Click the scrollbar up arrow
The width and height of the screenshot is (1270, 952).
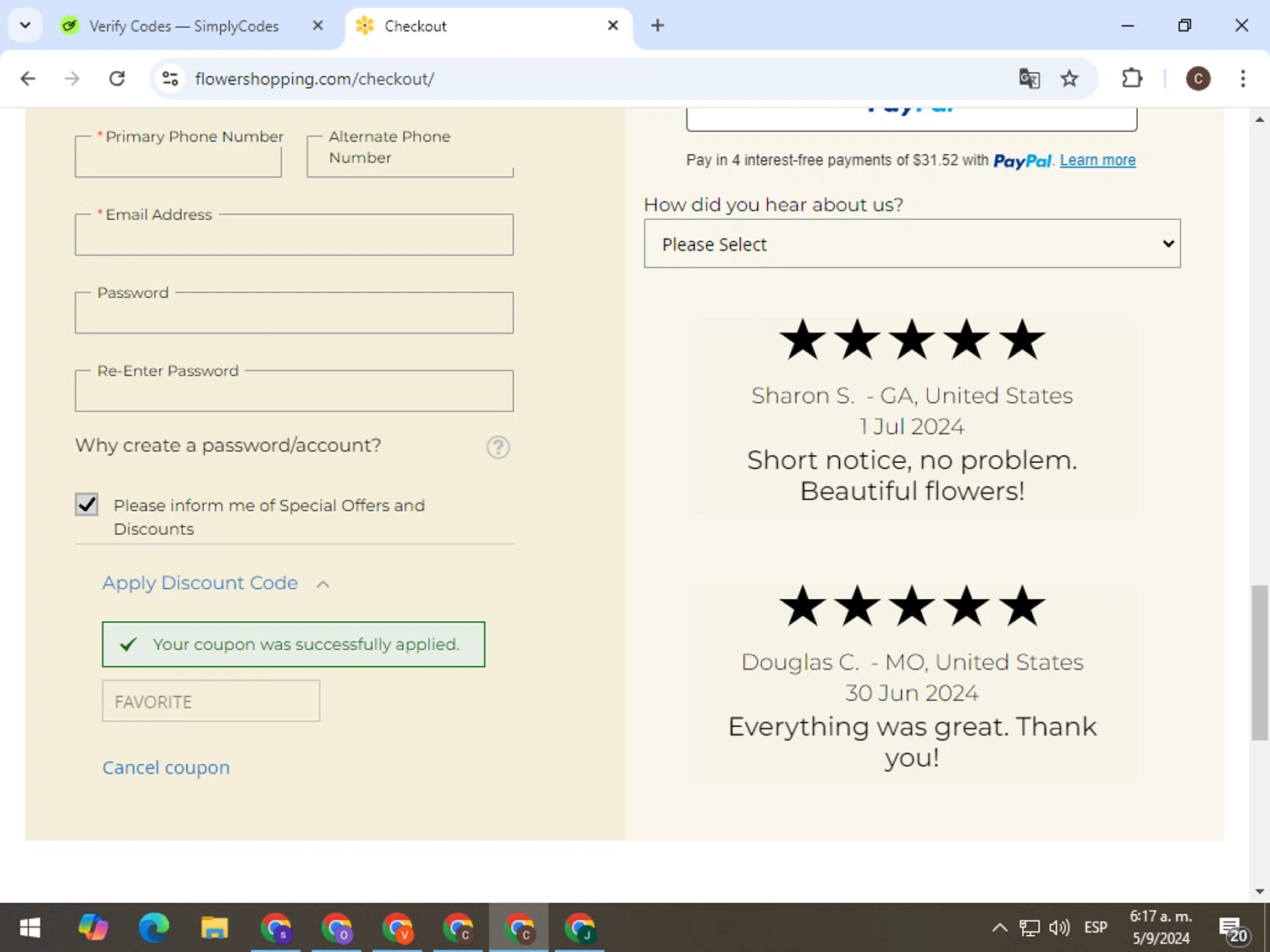[x=1260, y=119]
